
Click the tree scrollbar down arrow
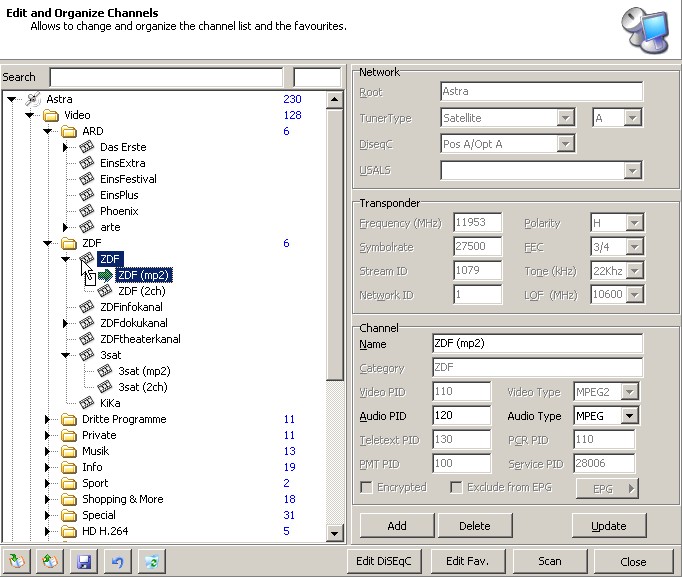coord(334,533)
